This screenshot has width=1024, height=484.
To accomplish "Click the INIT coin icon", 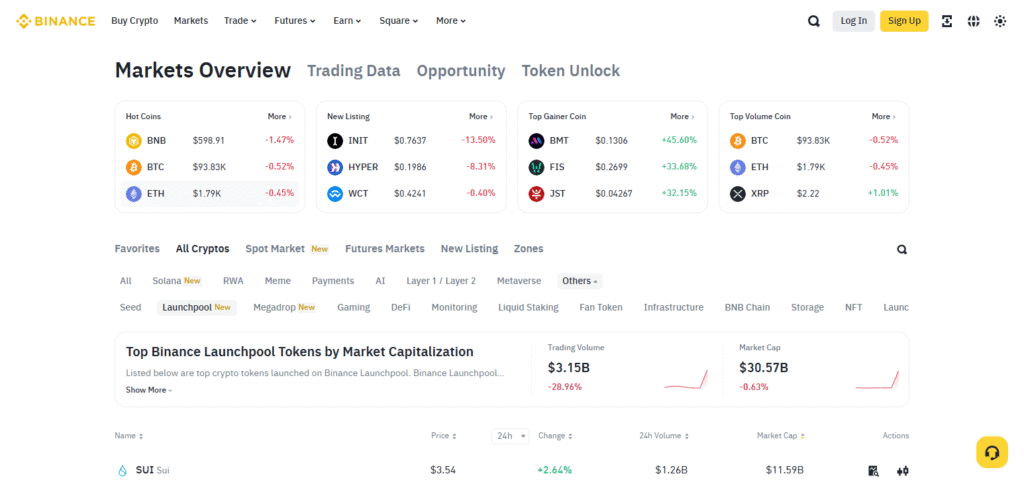I will click(x=335, y=140).
